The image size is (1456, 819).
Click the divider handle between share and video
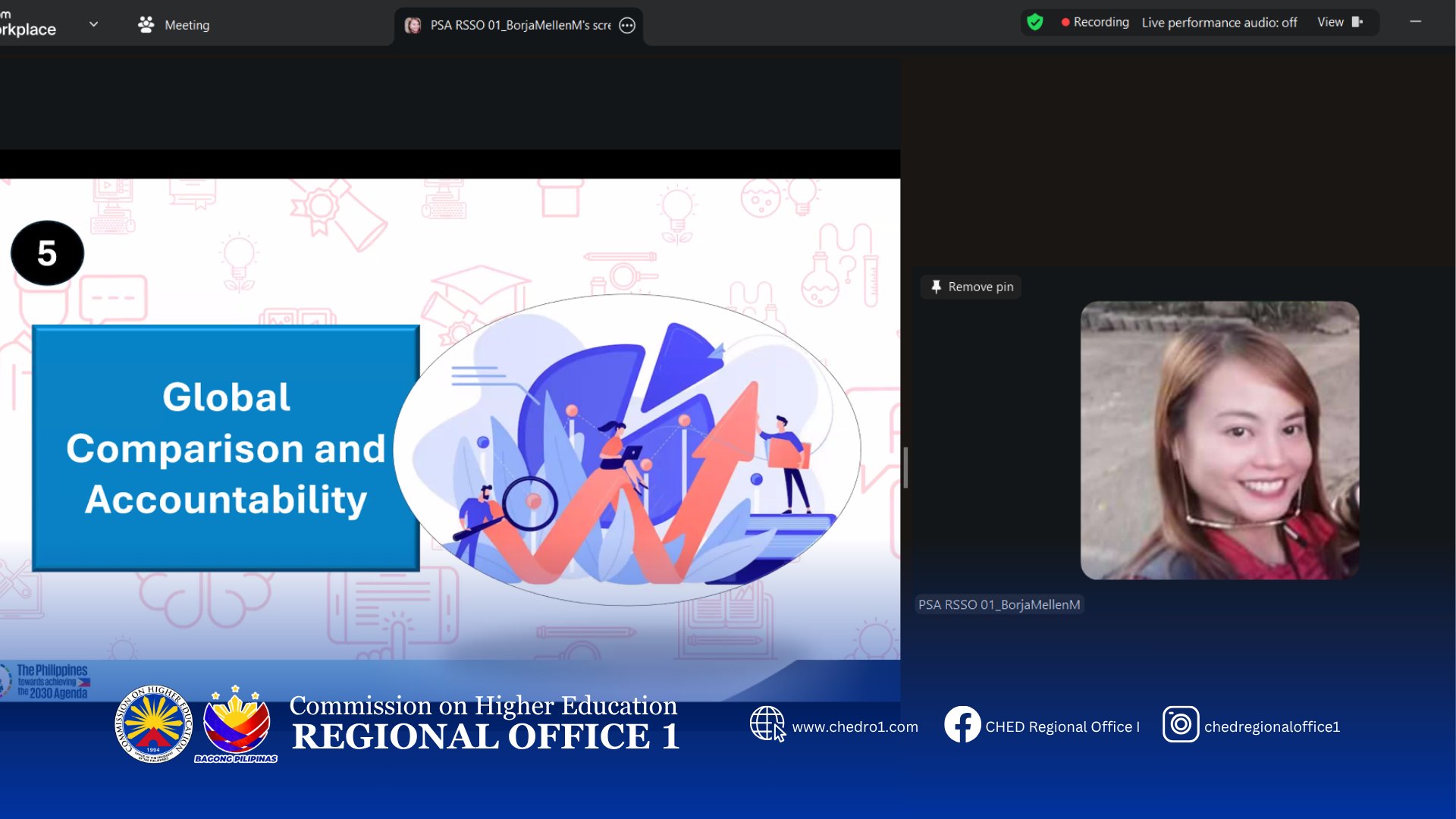tap(905, 467)
